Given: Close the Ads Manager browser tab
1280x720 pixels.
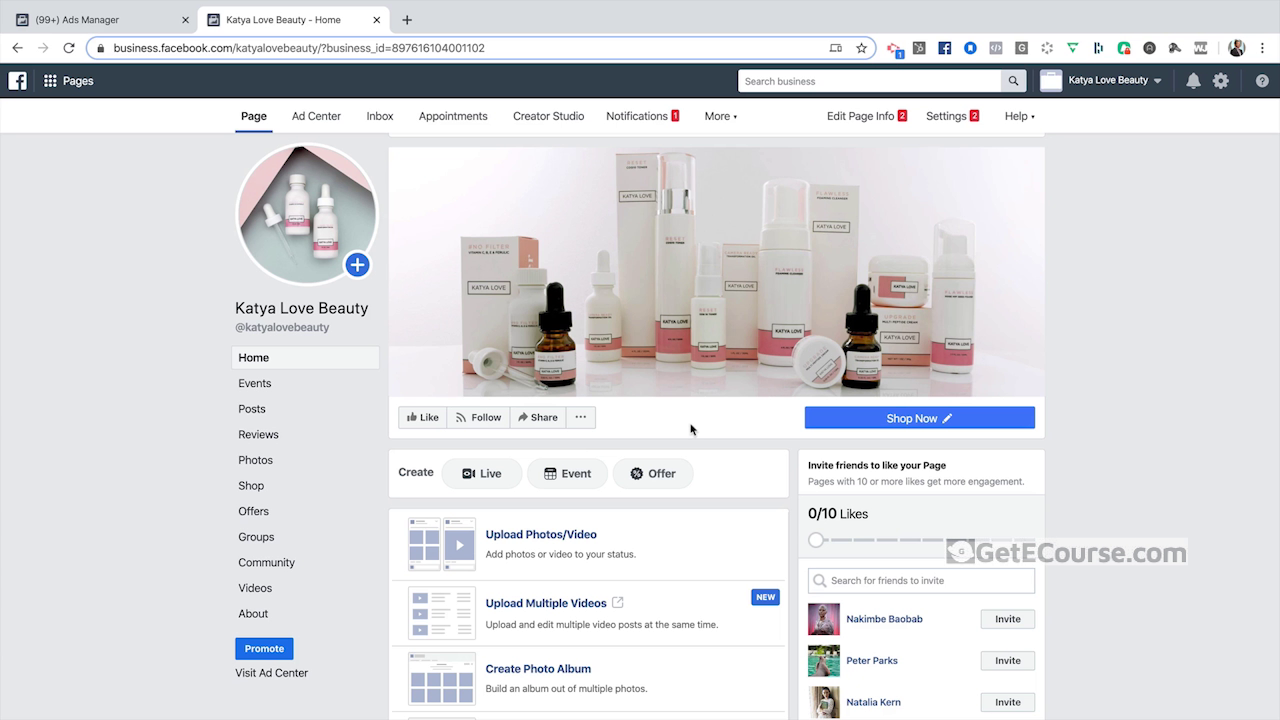Looking at the screenshot, I should (185, 20).
